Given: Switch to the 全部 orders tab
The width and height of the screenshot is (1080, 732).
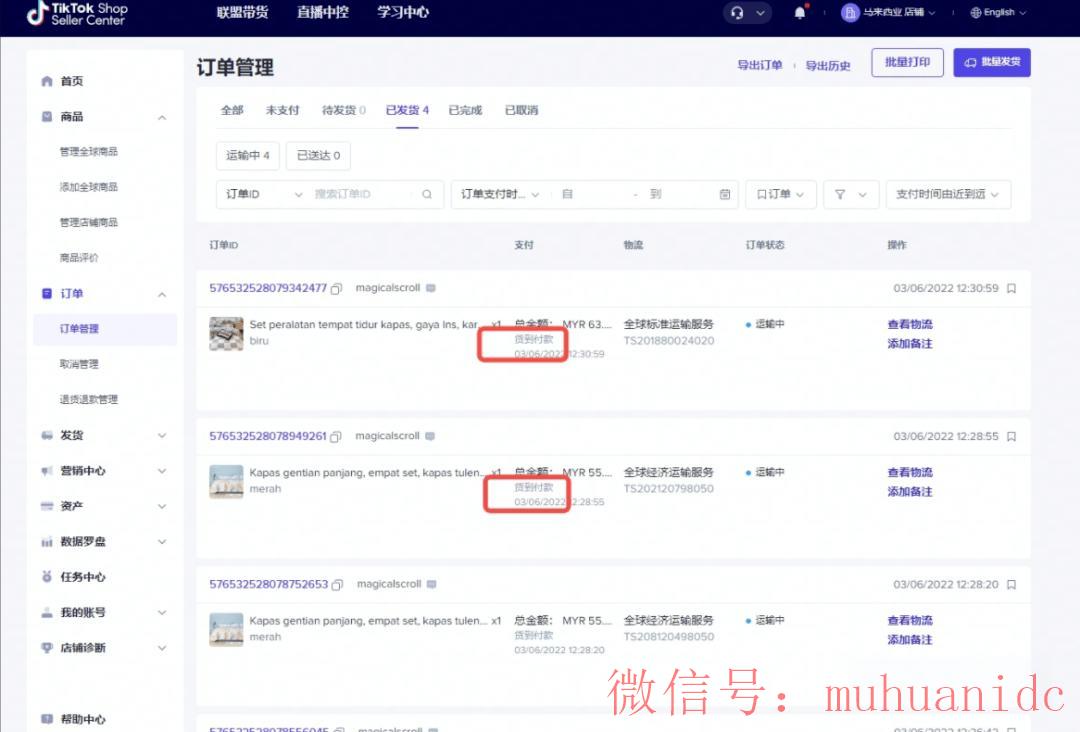Looking at the screenshot, I should pyautogui.click(x=232, y=110).
